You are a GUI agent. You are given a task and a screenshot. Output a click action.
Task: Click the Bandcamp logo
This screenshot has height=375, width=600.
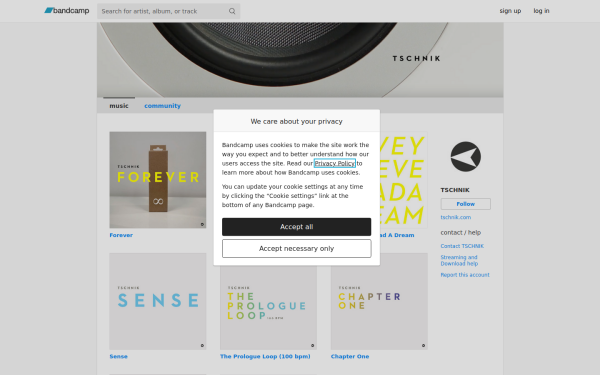pyautogui.click(x=67, y=11)
